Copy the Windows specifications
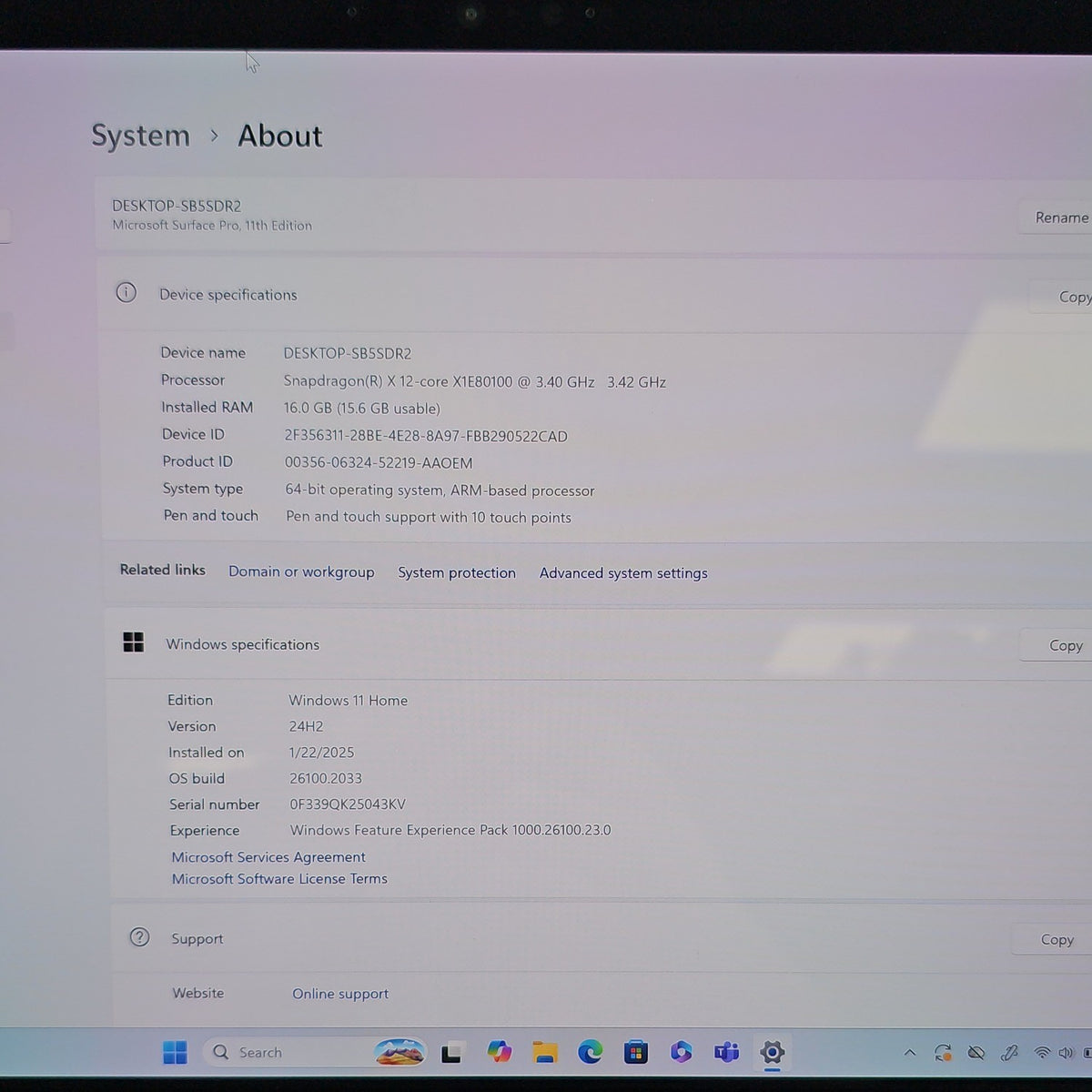The height and width of the screenshot is (1092, 1092). tap(1059, 645)
